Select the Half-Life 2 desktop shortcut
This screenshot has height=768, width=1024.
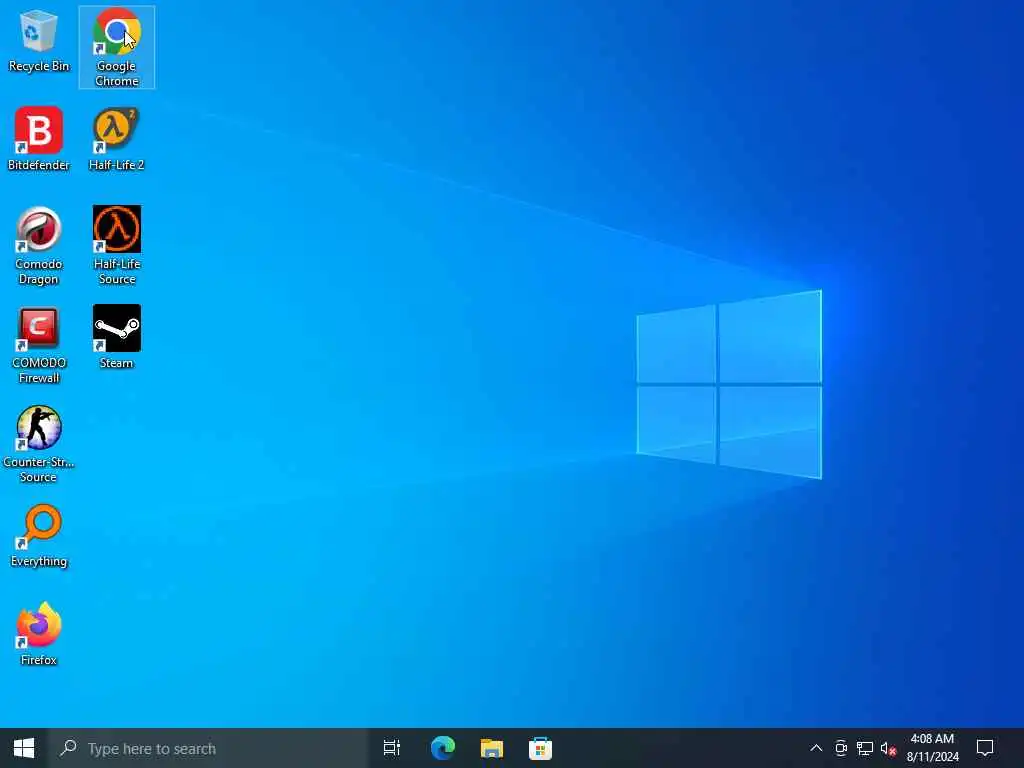point(116,139)
